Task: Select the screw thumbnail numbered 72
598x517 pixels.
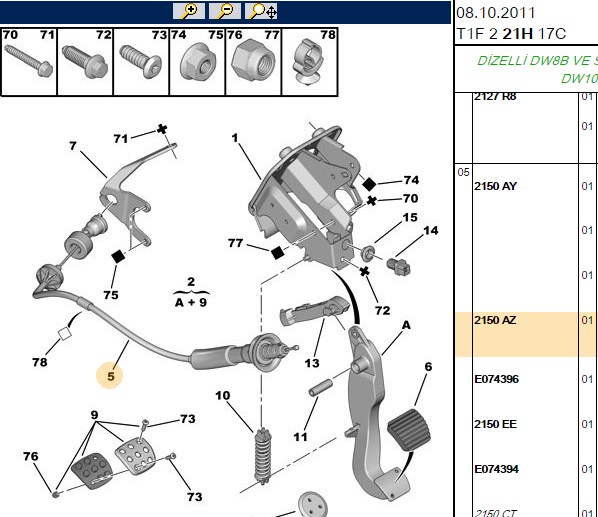Action: pos(85,61)
